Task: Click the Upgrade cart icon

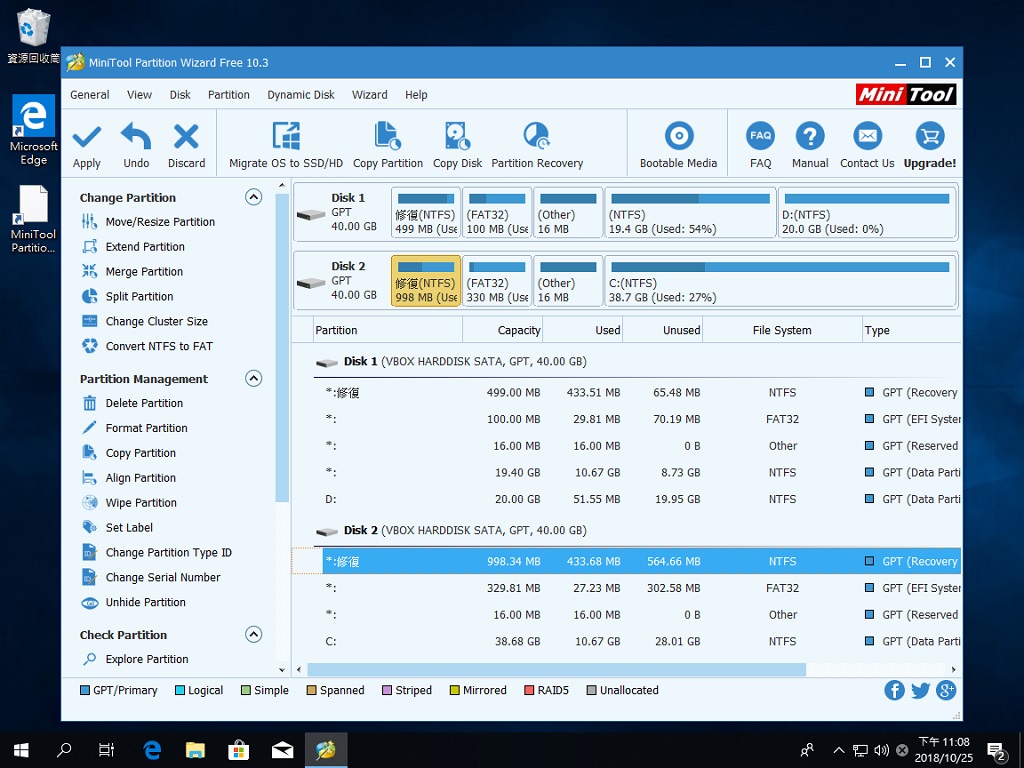Action: point(930,136)
